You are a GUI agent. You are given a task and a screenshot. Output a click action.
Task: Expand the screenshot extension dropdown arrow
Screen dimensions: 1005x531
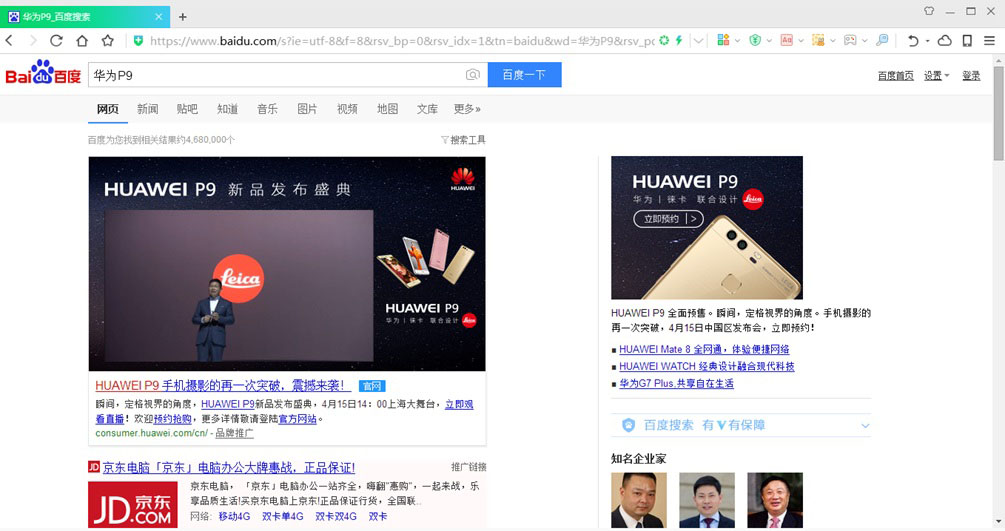833,40
